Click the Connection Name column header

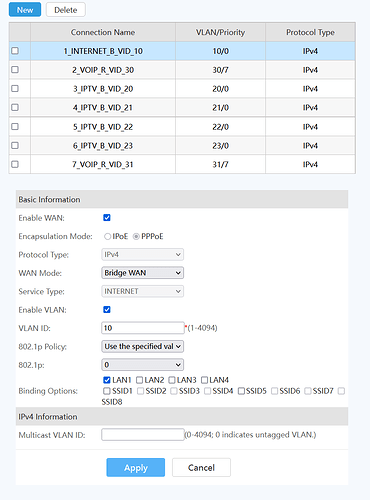click(103, 32)
